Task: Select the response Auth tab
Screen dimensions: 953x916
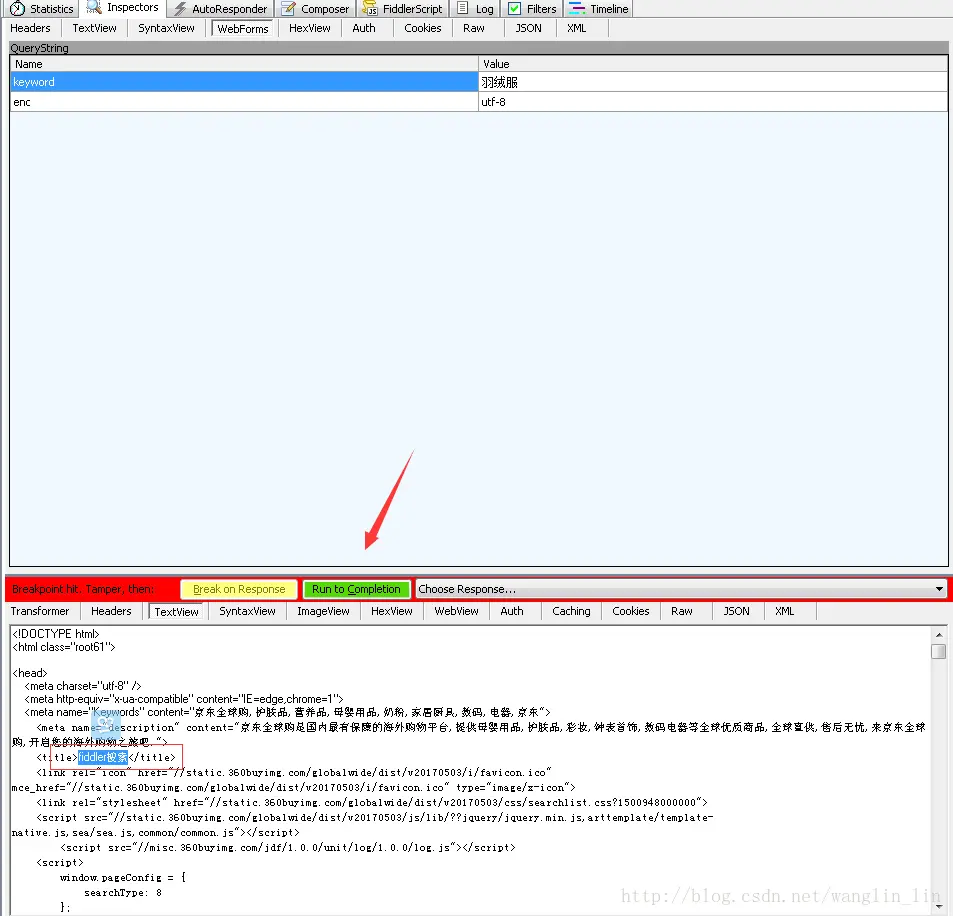Action: pyautogui.click(x=512, y=611)
